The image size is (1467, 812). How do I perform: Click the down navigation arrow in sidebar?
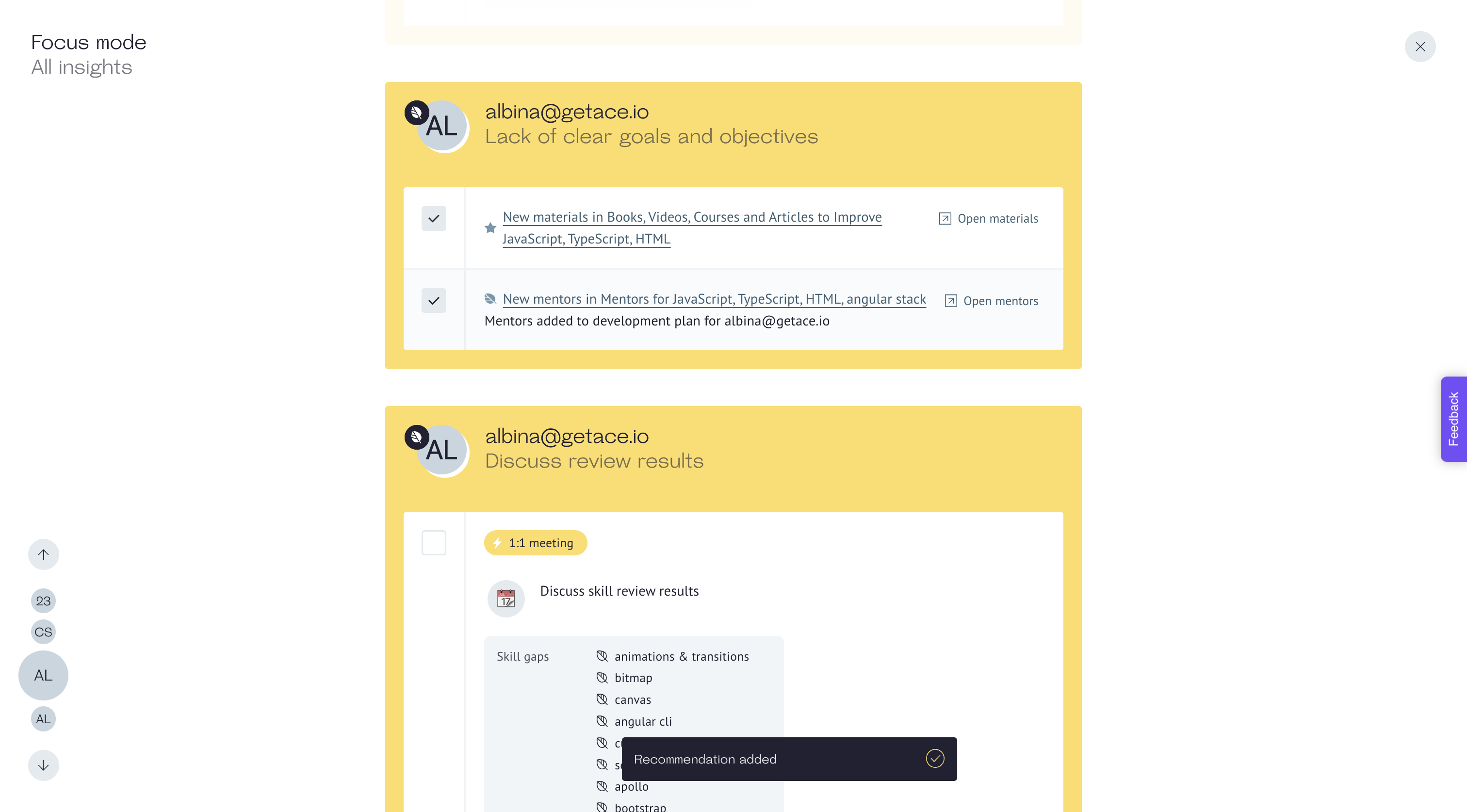pyautogui.click(x=43, y=765)
